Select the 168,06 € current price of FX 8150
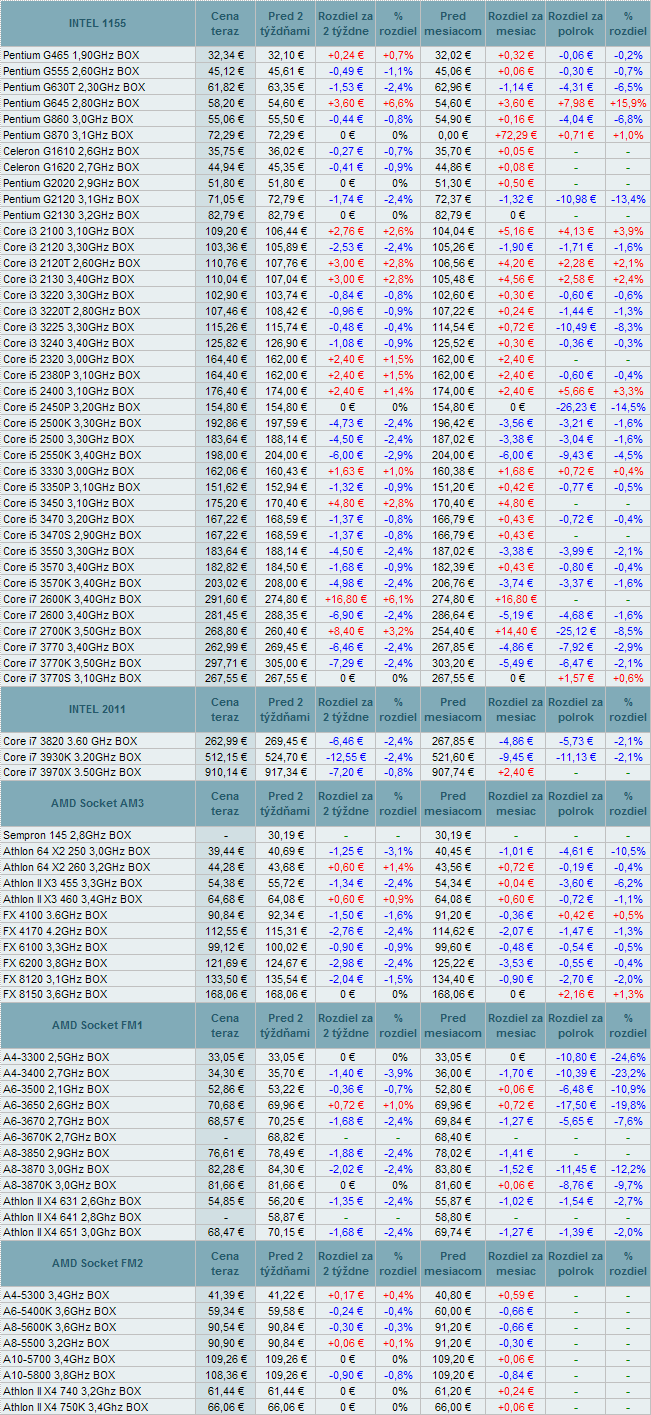The width and height of the screenshot is (651, 1415). point(225,994)
